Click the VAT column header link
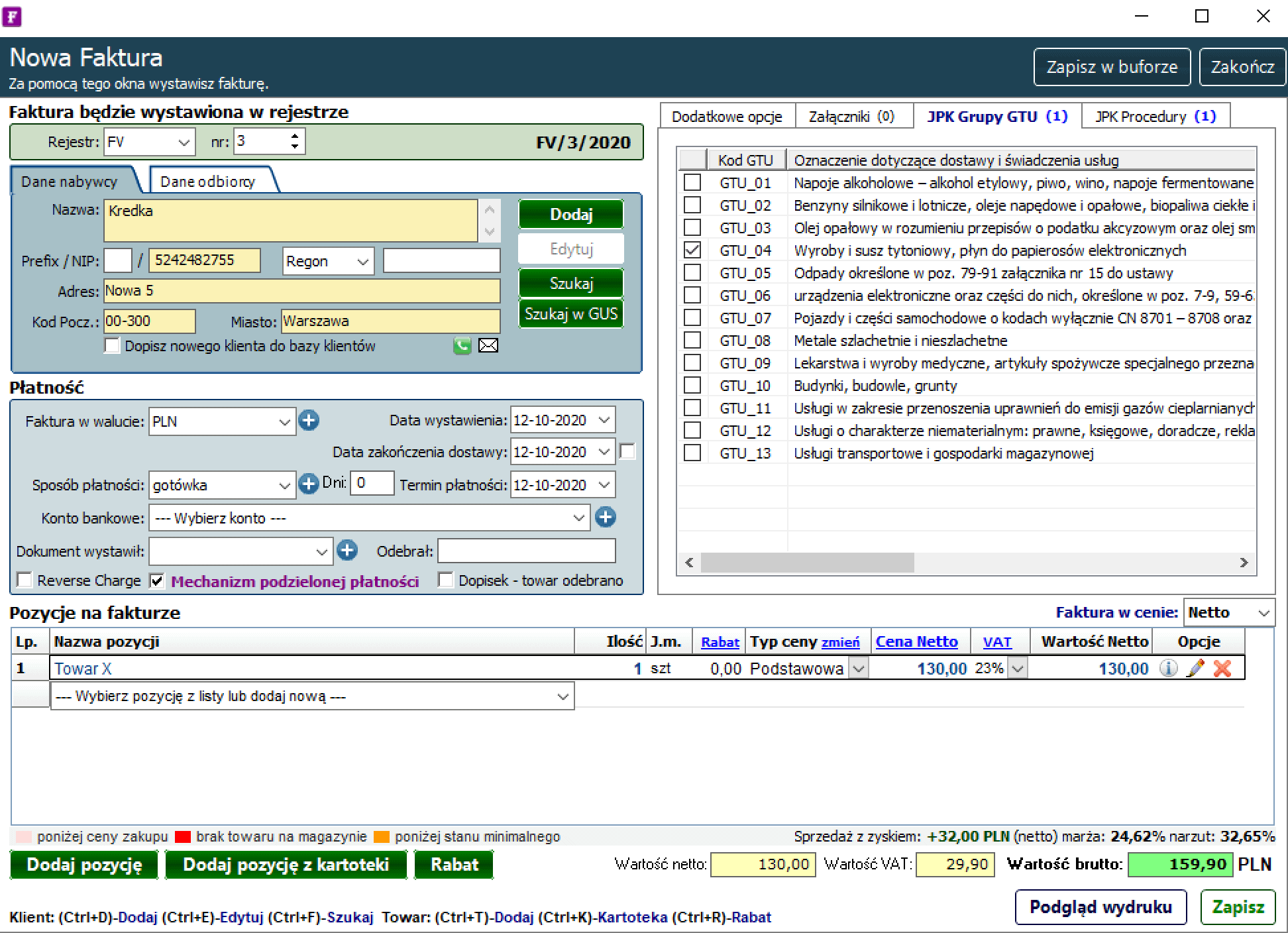Image resolution: width=1288 pixels, height=933 pixels. 997,641
